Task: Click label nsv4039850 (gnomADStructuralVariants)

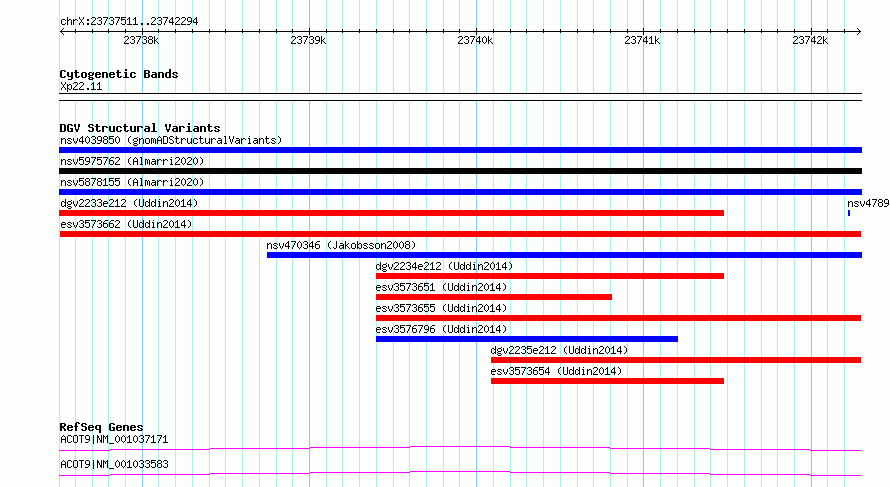Action: (171, 140)
